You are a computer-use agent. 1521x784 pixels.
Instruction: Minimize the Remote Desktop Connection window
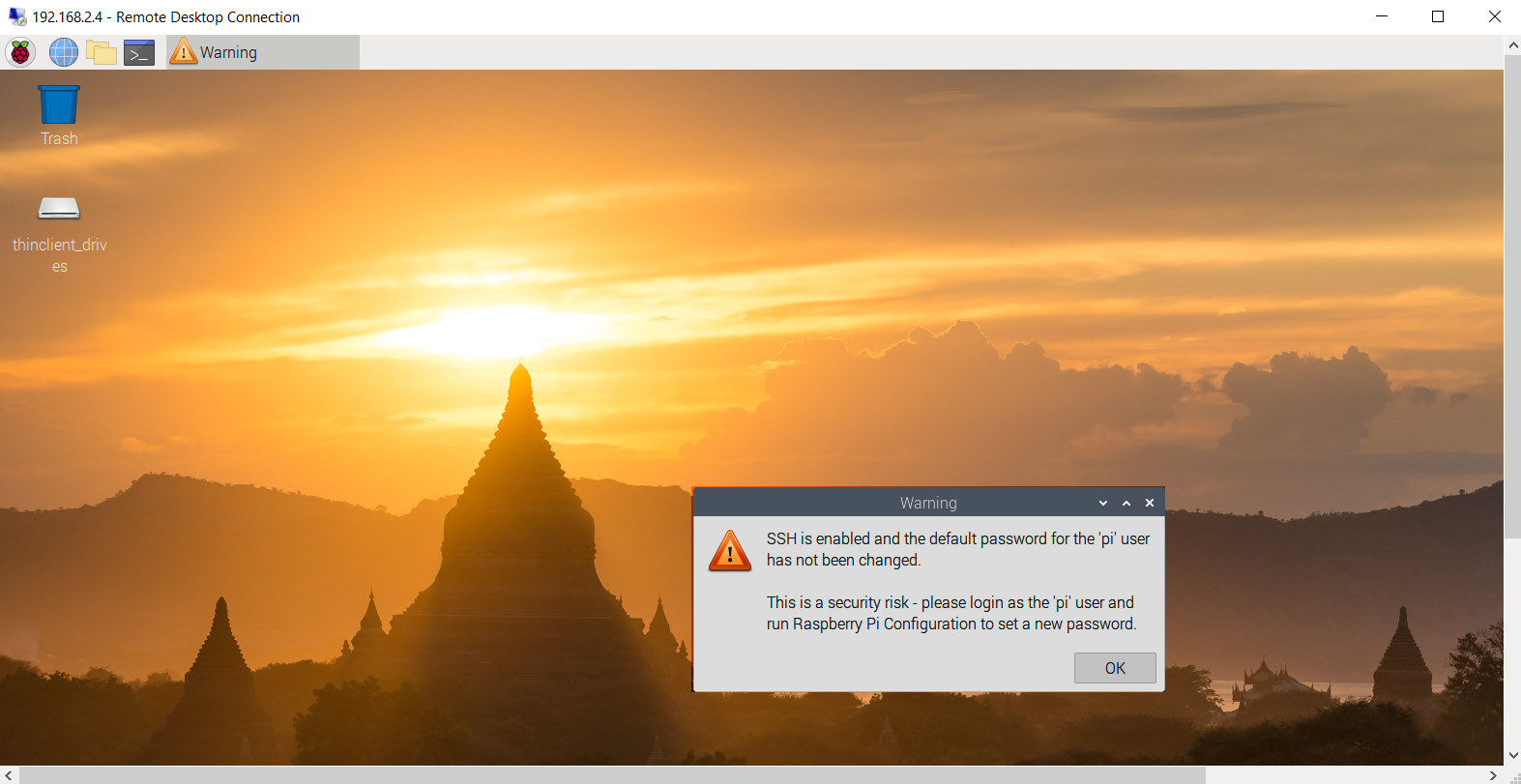pos(1382,16)
